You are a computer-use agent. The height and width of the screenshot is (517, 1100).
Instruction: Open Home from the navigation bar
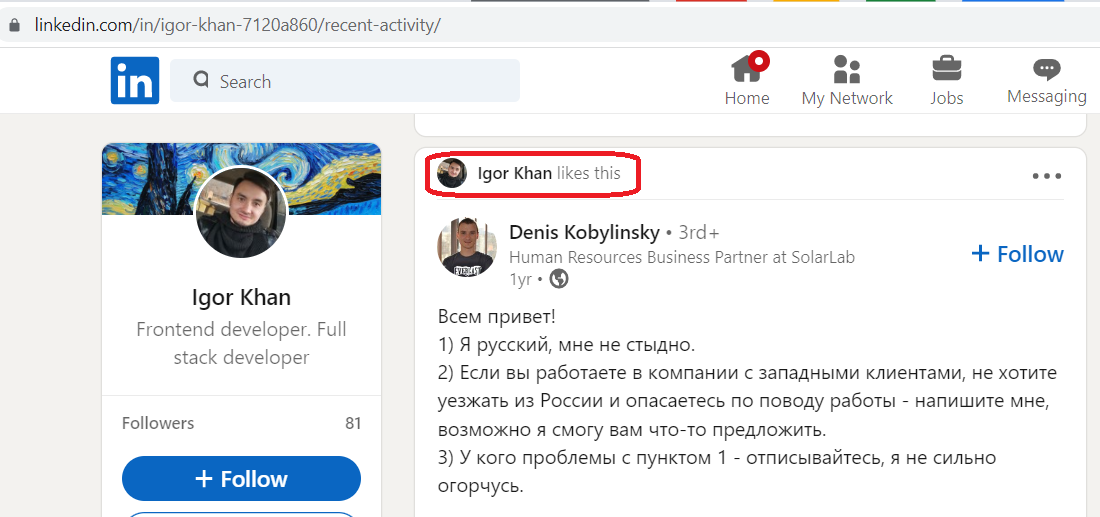pyautogui.click(x=747, y=80)
